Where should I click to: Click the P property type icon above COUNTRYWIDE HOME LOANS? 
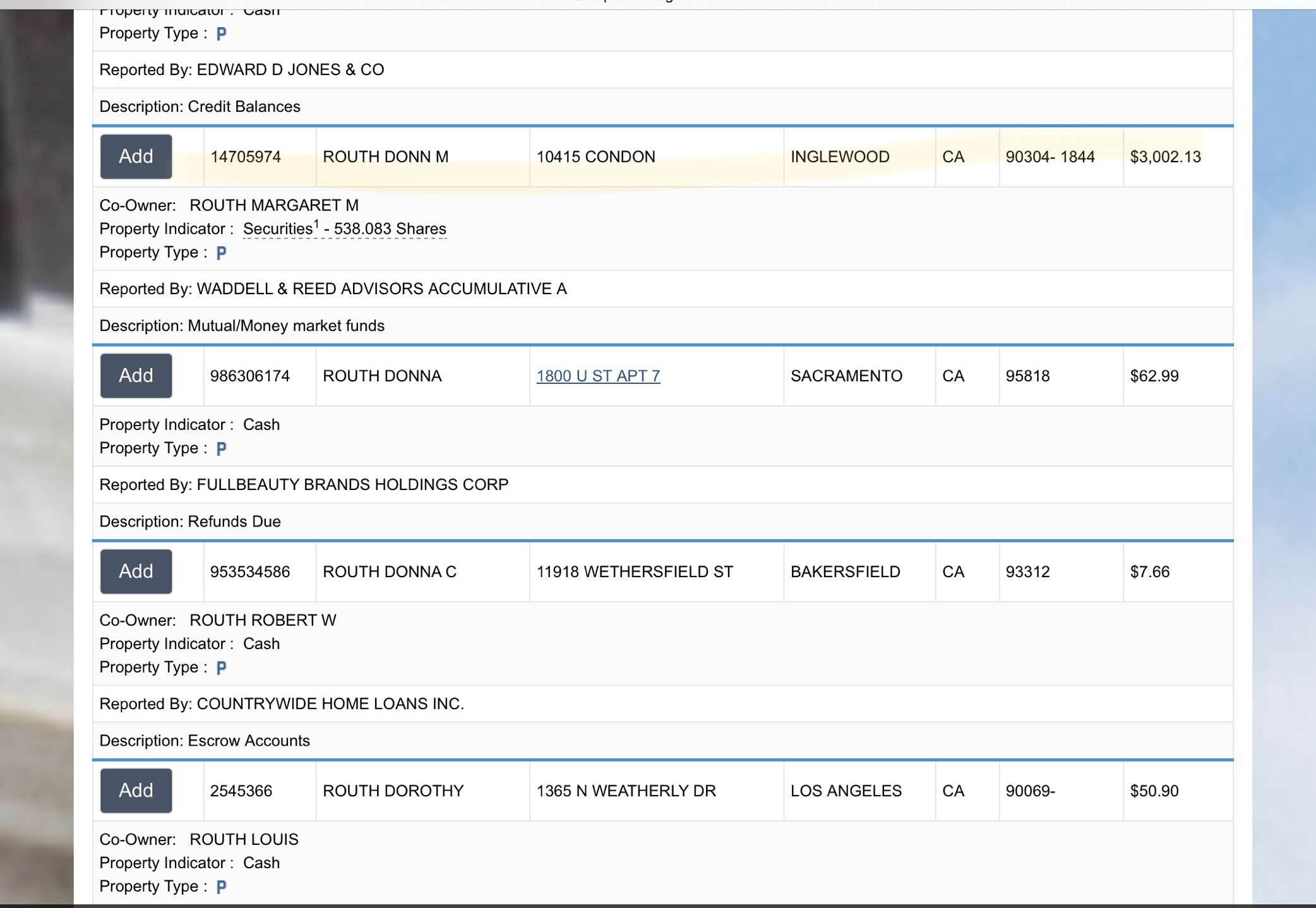[x=221, y=667]
